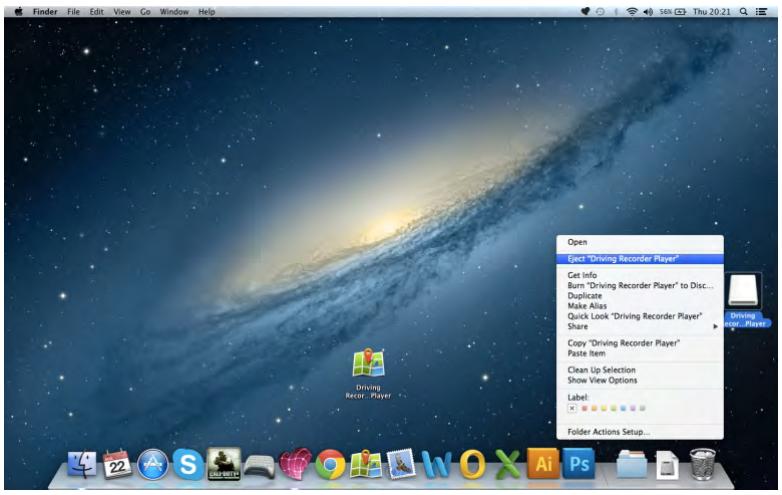Select the mounted Driving Recorder Player disk icon
The image size is (782, 495).
(743, 290)
